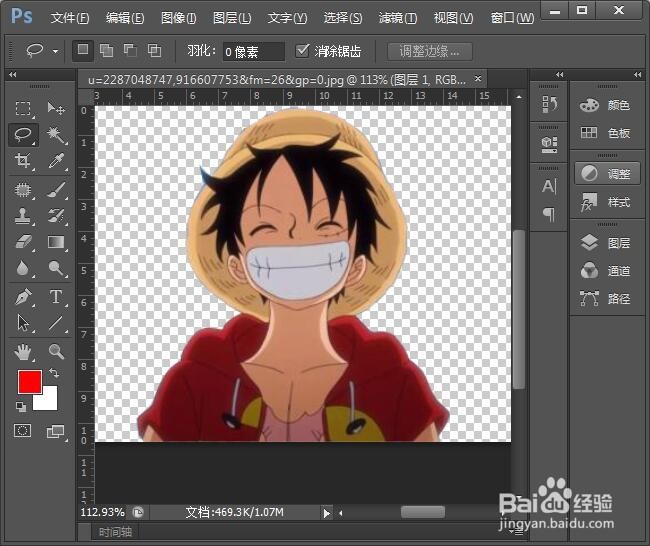This screenshot has height=546, width=650.
Task: Reset default foreground and background colors
Action: point(21,407)
